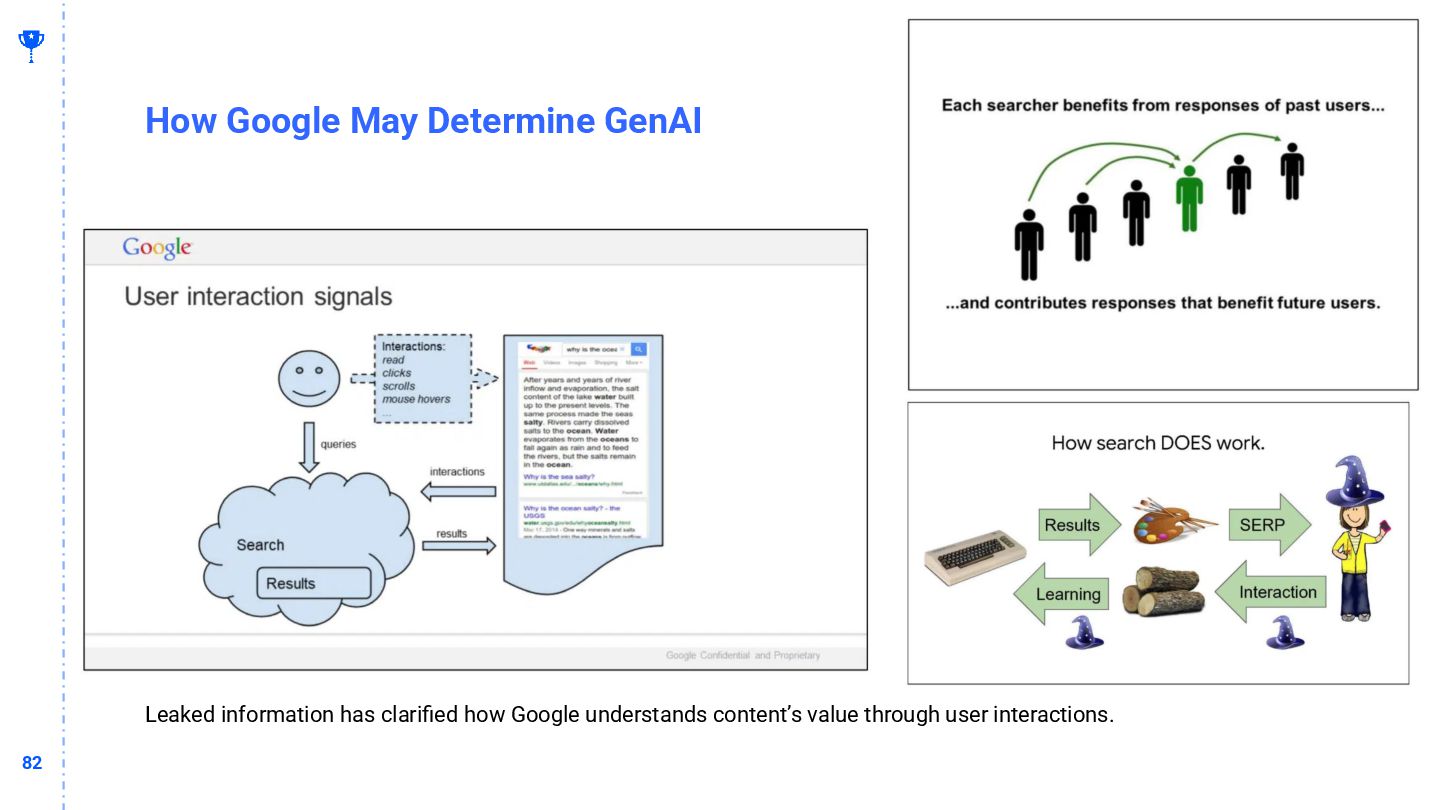Select the 'Leaked information has clarified' caption

[x=629, y=714]
